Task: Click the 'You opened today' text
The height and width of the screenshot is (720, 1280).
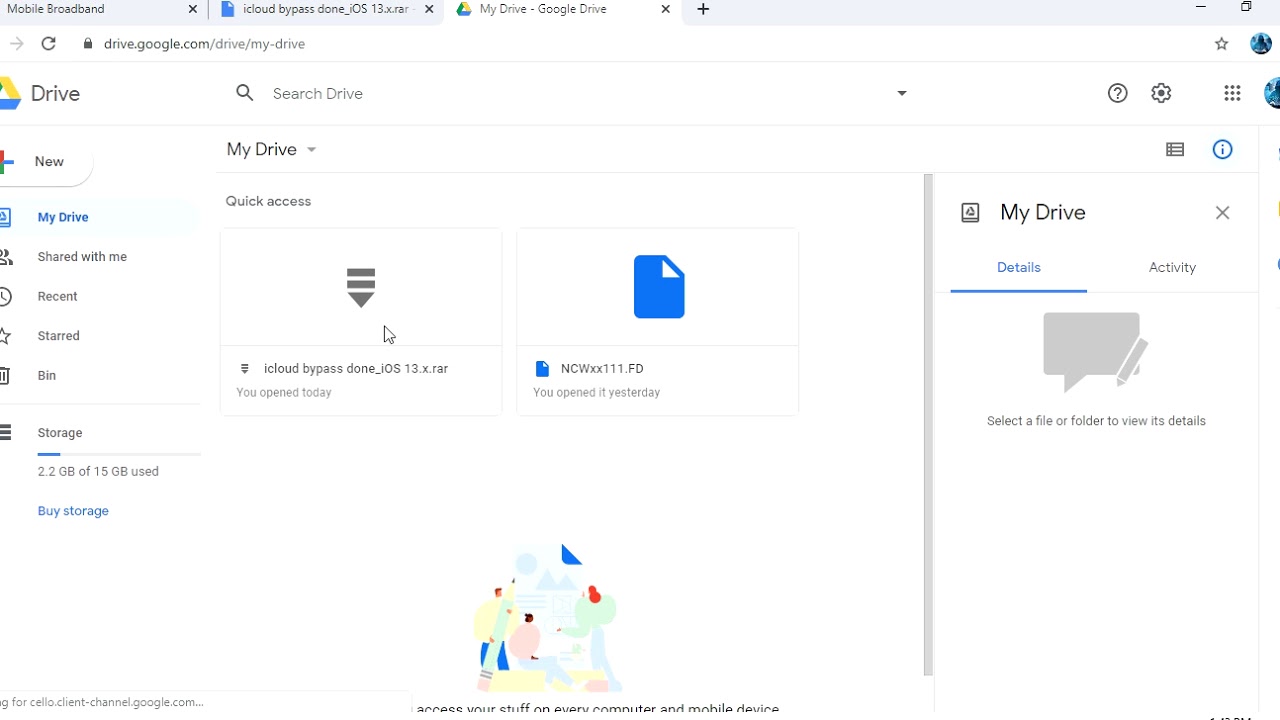Action: pos(284,393)
